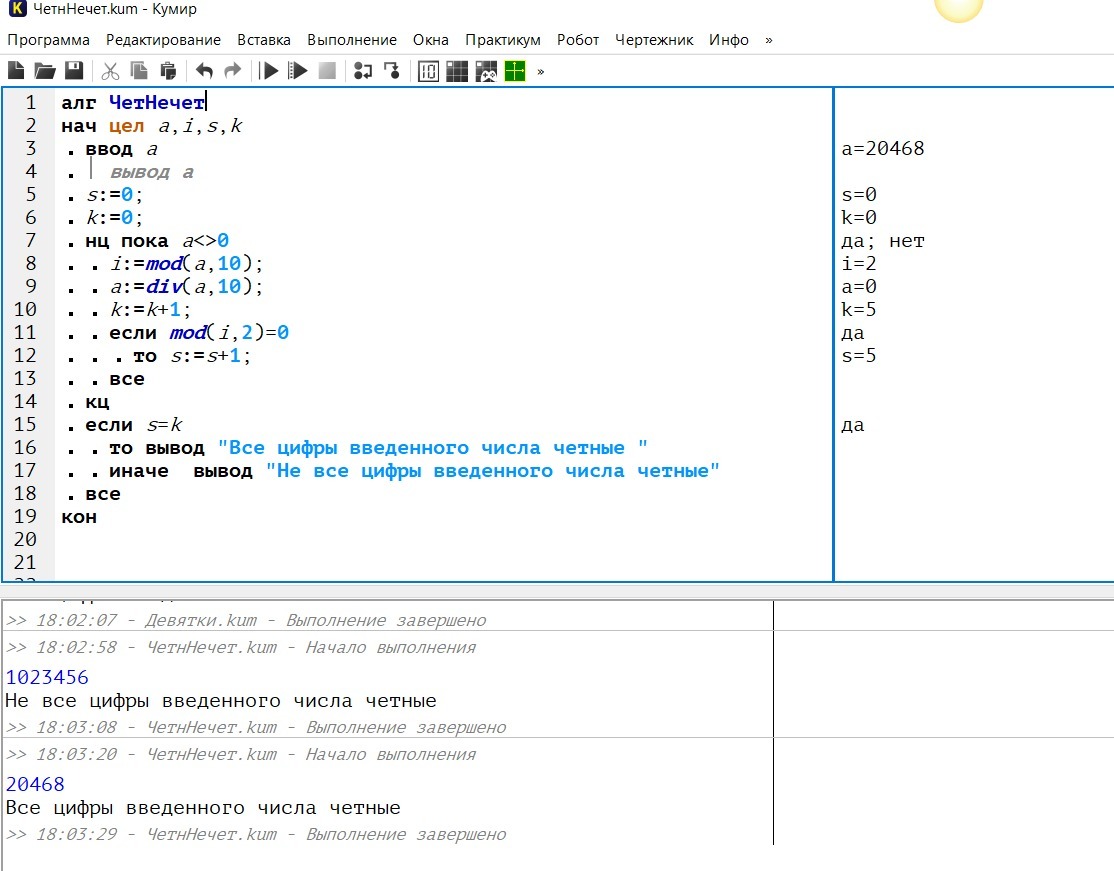This screenshot has width=1114, height=871.
Task: Expand the toolbar overflow chevron
Action: (x=541, y=71)
